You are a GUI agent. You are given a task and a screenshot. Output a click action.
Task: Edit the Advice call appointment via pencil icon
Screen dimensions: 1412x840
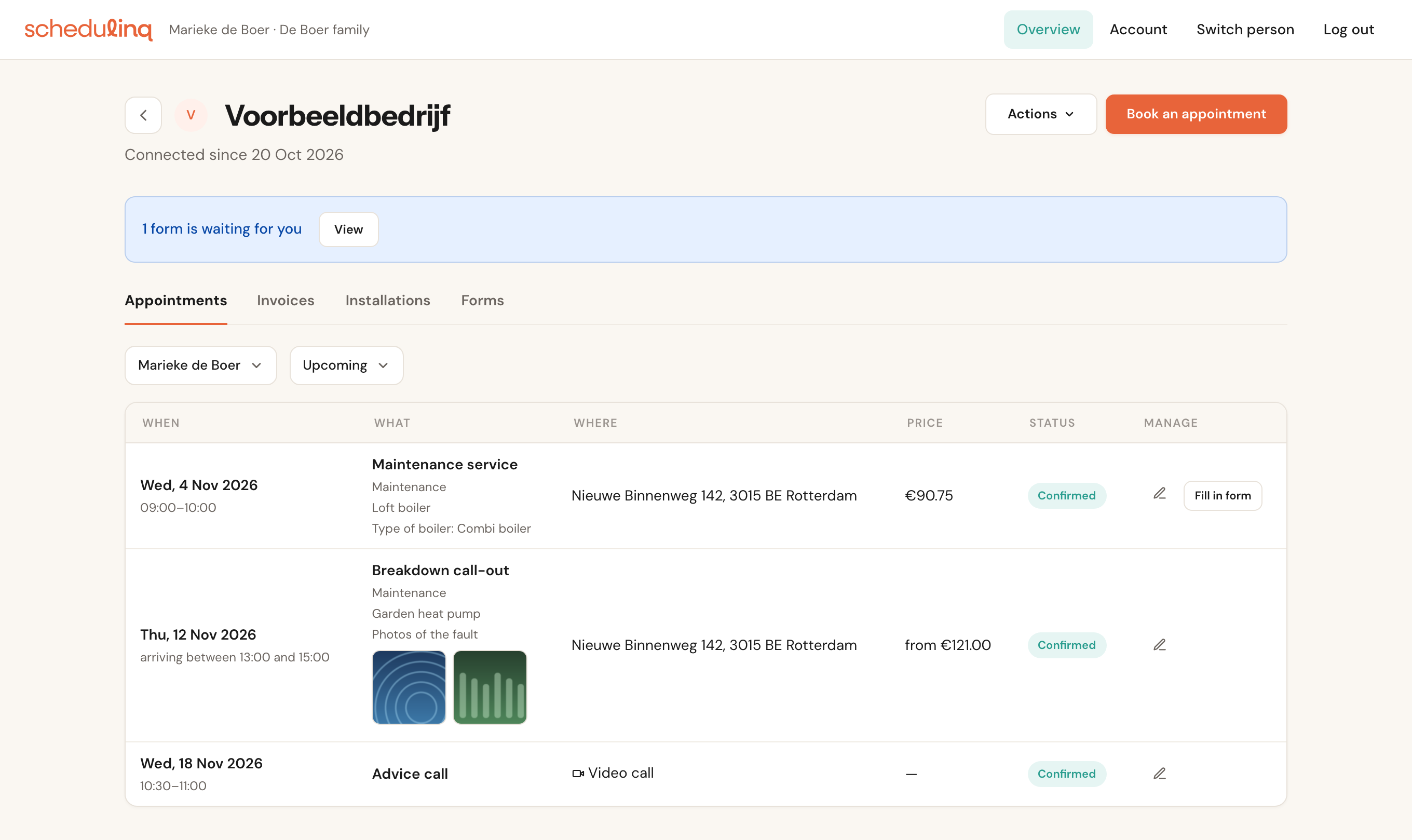tap(1160, 773)
